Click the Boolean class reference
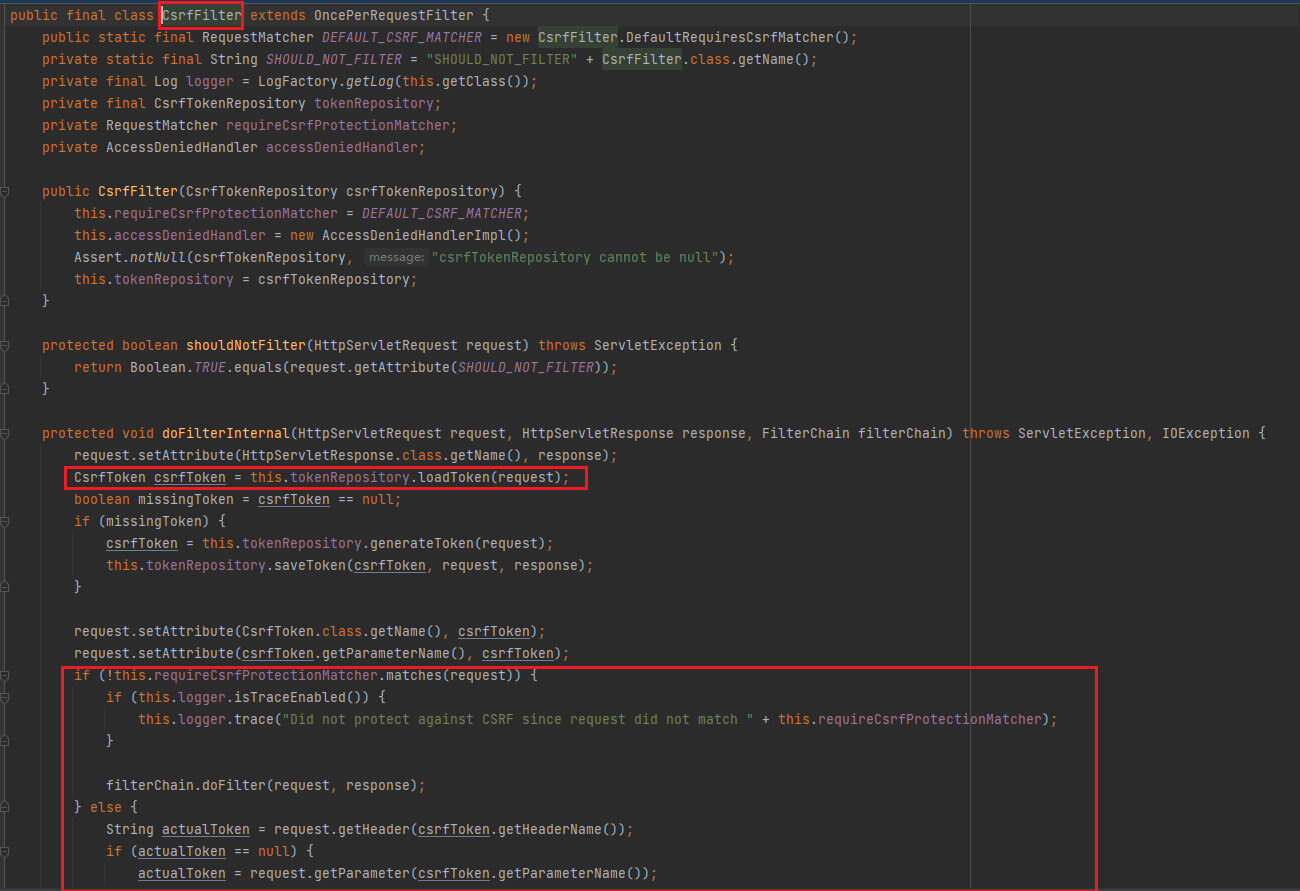Viewport: 1300px width, 891px height. [158, 367]
